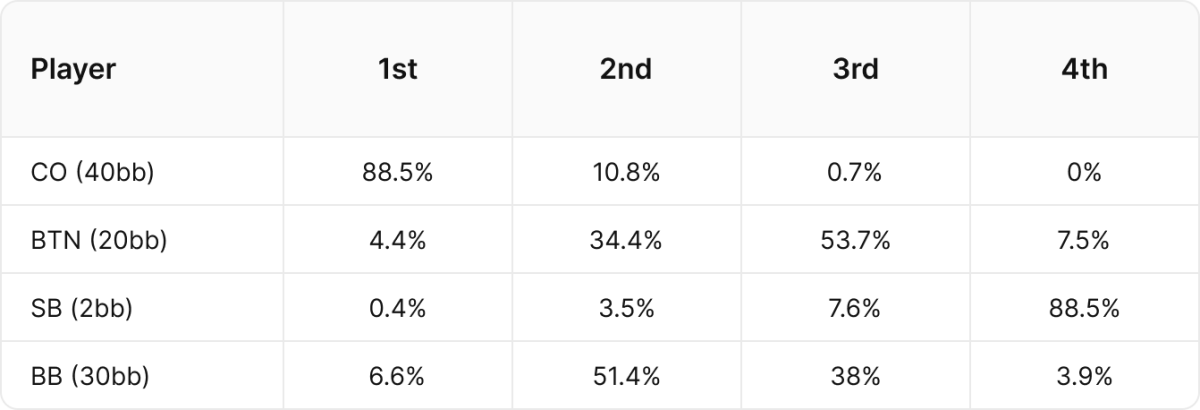Click the 51.4% cell in BB row

[x=626, y=377]
